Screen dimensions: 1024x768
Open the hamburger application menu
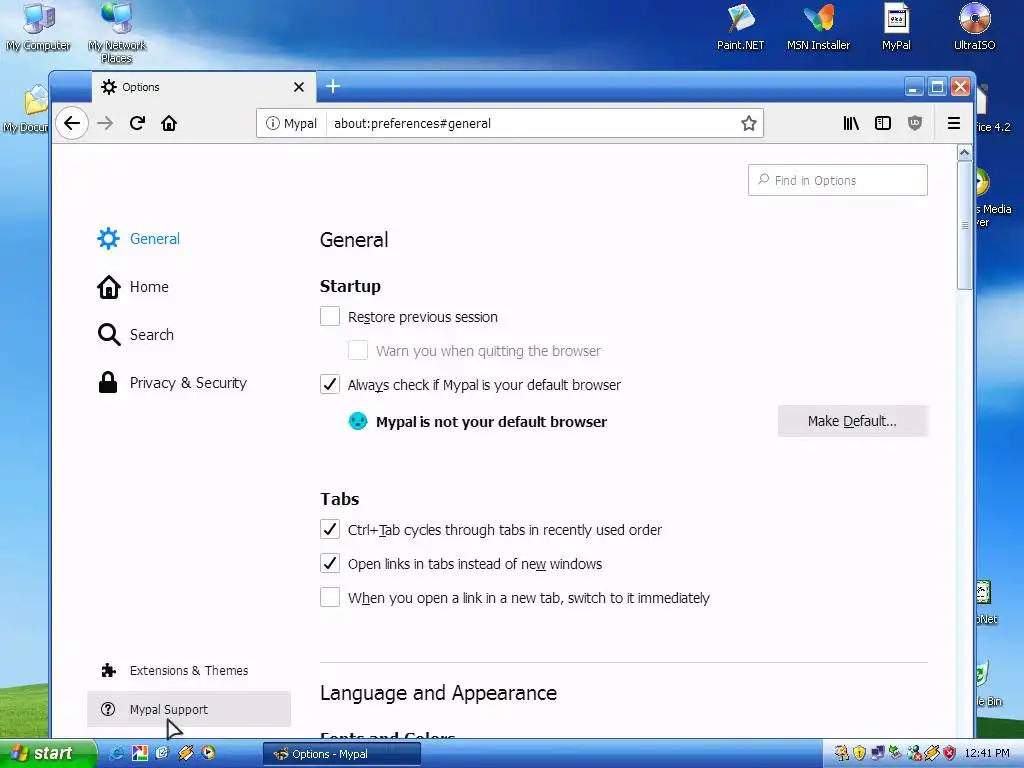coord(953,123)
